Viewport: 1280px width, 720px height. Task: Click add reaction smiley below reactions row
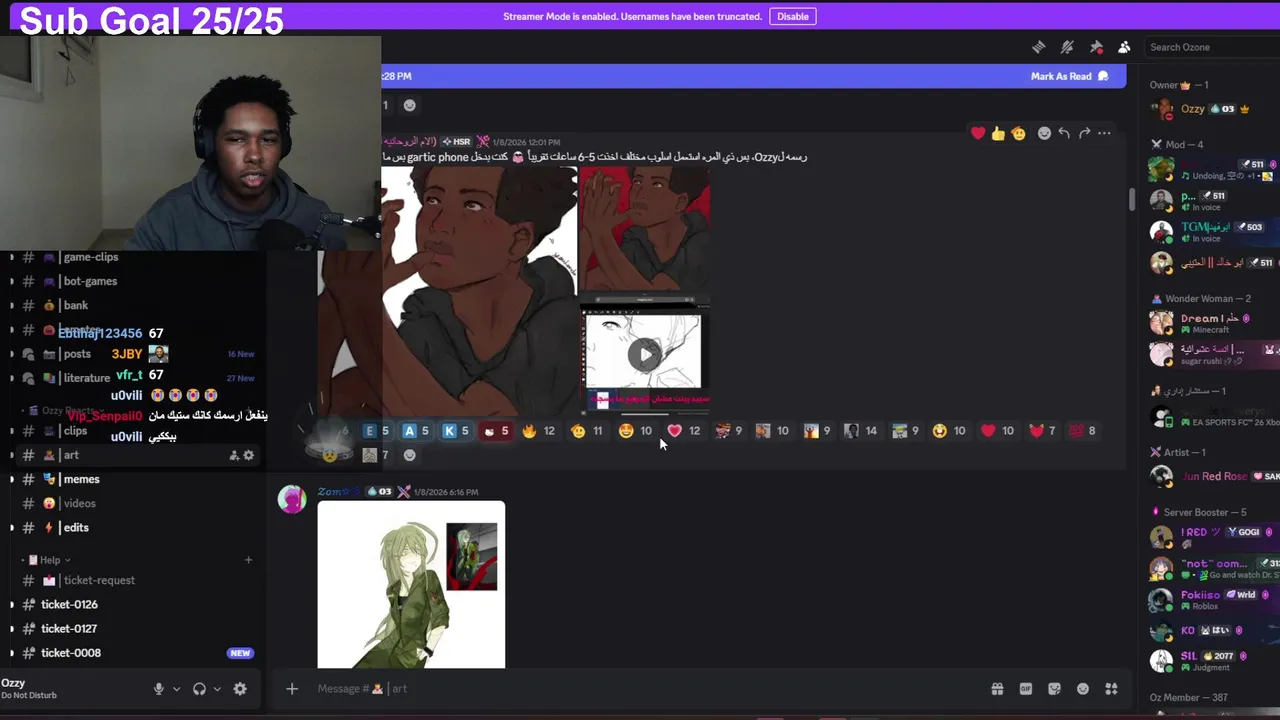[409, 455]
